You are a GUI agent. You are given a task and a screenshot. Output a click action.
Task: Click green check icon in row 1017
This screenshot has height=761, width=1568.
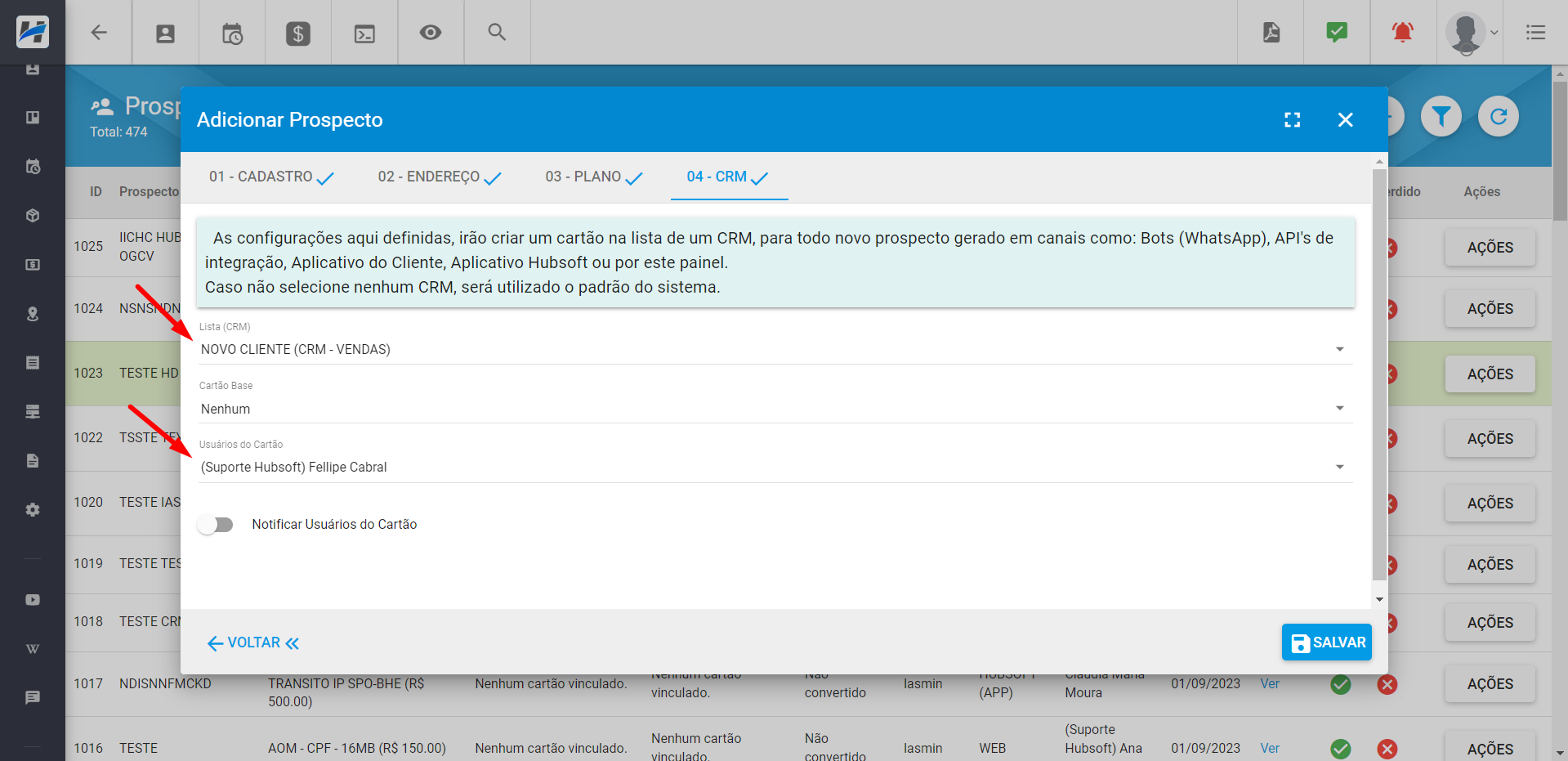(x=1341, y=685)
